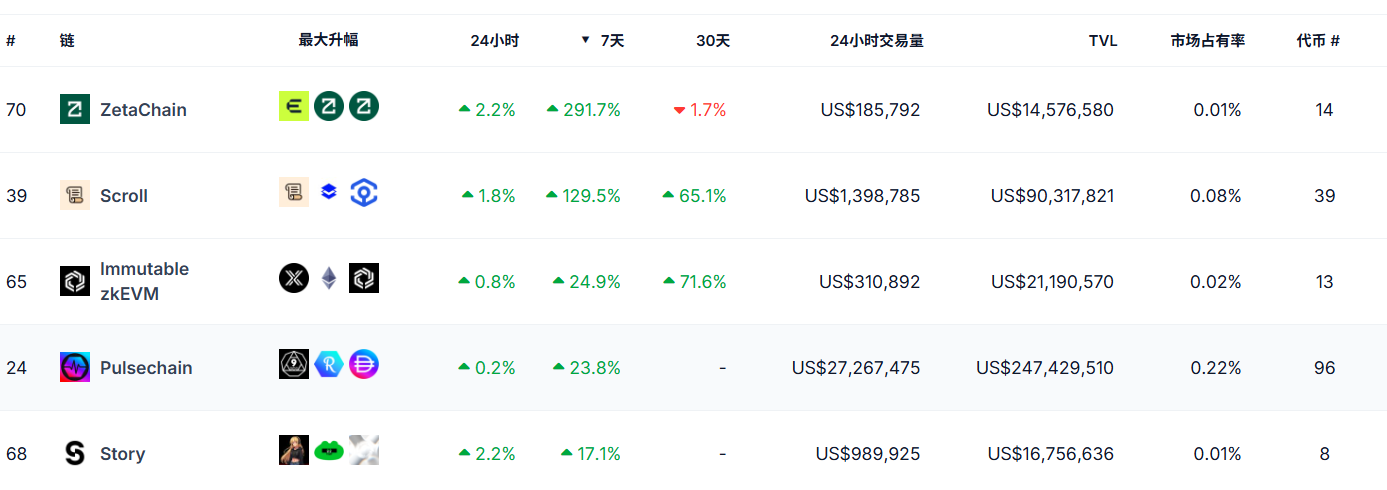The width and height of the screenshot is (1387, 490).
Task: Sort by the TVL column header
Action: 1103,41
